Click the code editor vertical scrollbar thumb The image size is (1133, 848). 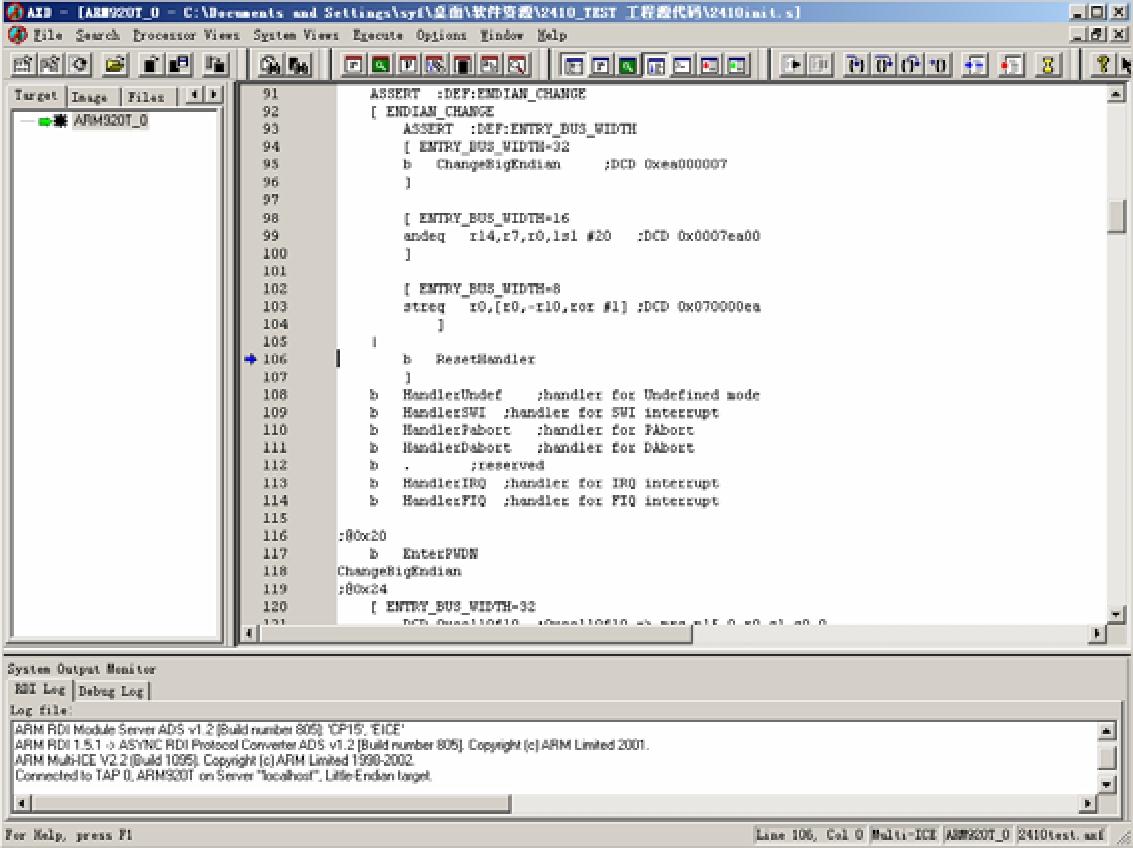[1117, 215]
